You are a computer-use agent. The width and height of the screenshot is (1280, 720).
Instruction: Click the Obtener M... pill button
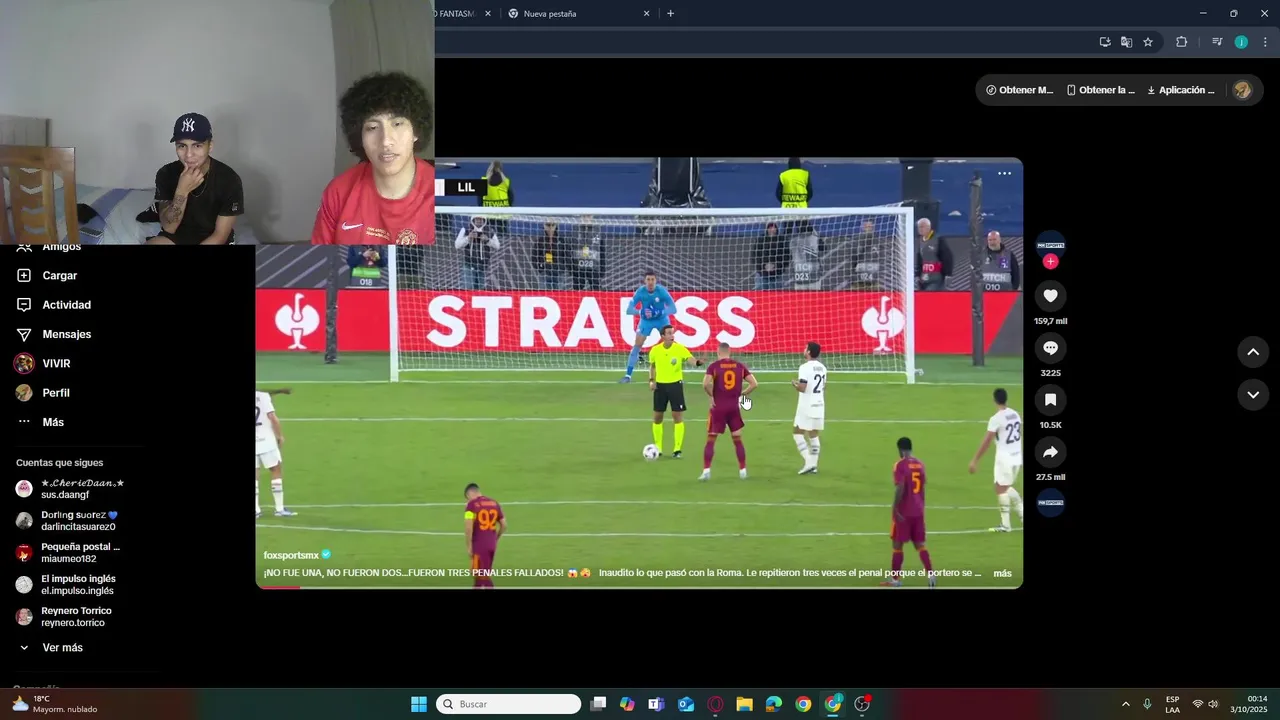[x=1019, y=90]
